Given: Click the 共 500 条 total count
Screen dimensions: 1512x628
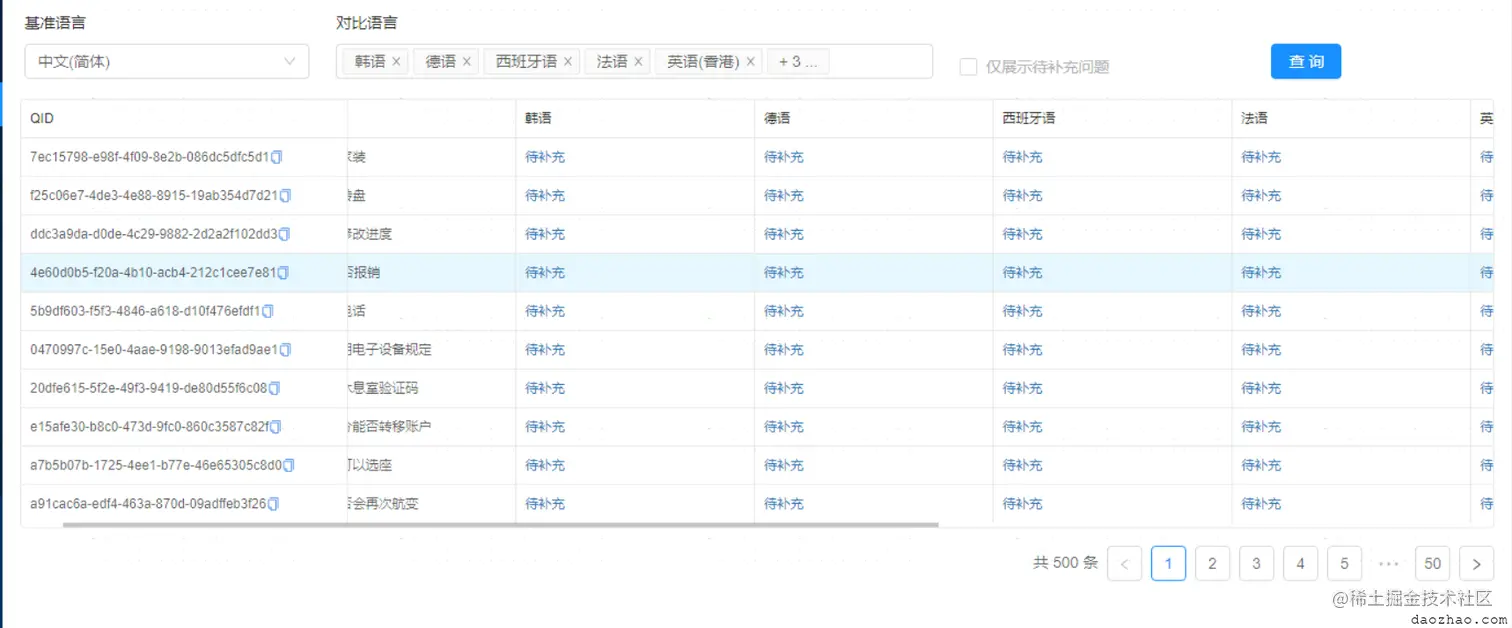Looking at the screenshot, I should (1065, 563).
